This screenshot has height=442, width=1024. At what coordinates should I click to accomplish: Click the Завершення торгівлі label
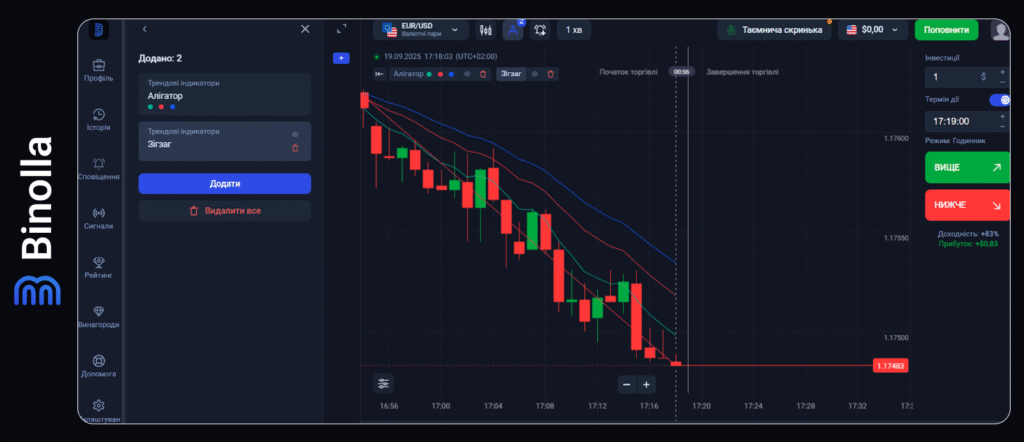pyautogui.click(x=742, y=72)
